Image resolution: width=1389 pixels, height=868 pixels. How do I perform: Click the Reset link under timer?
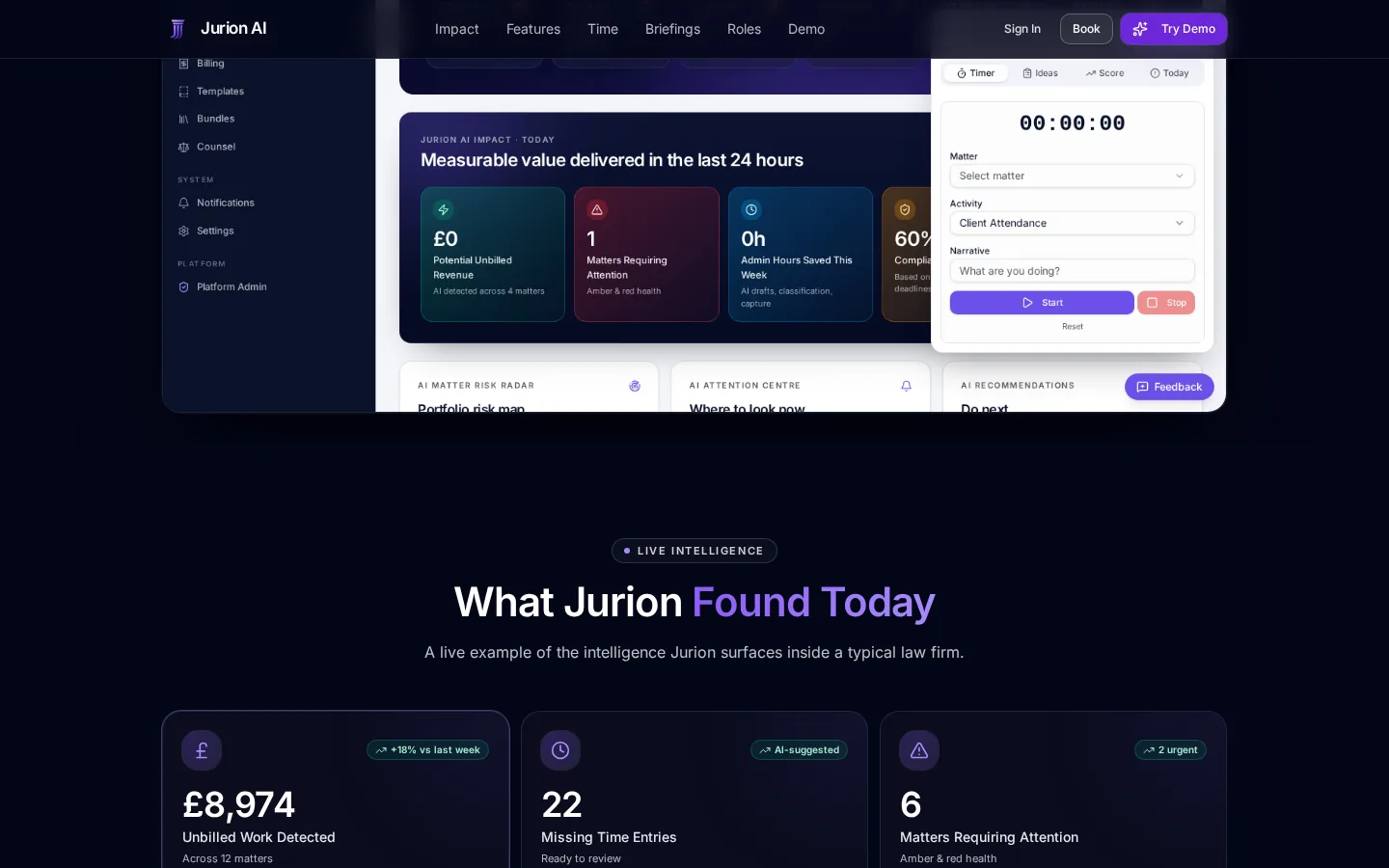(1073, 327)
